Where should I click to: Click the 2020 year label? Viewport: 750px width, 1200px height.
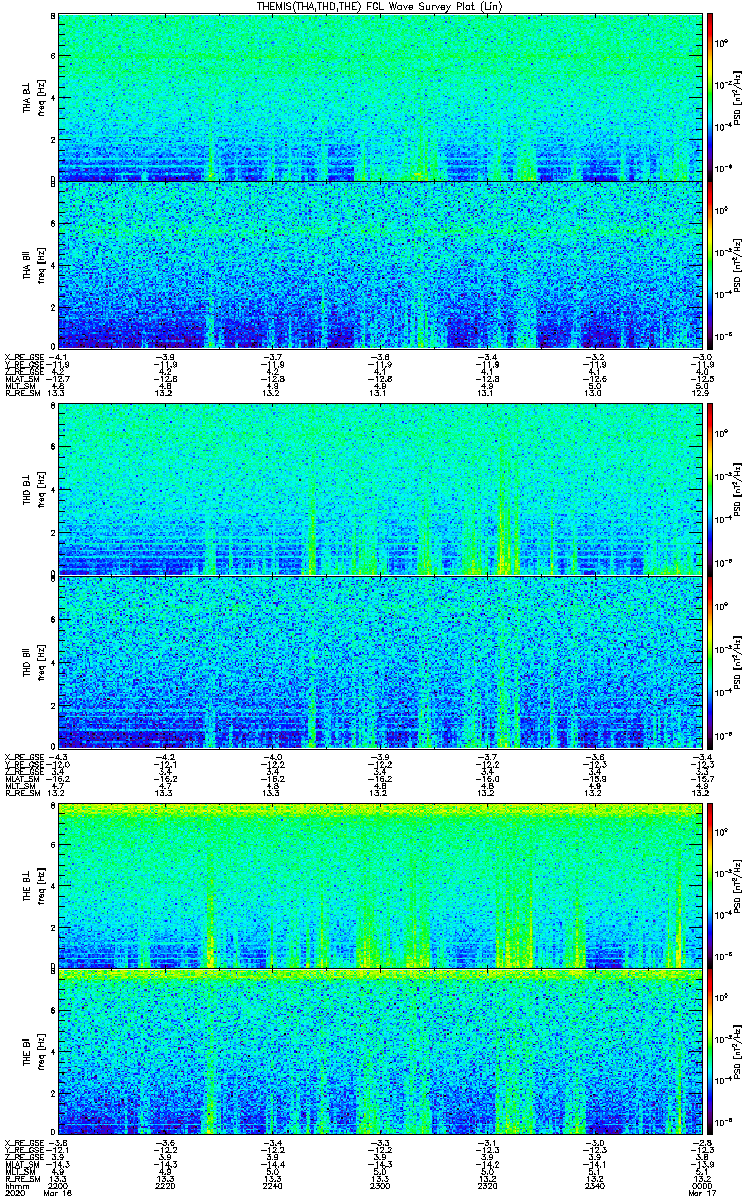pos(15,1194)
